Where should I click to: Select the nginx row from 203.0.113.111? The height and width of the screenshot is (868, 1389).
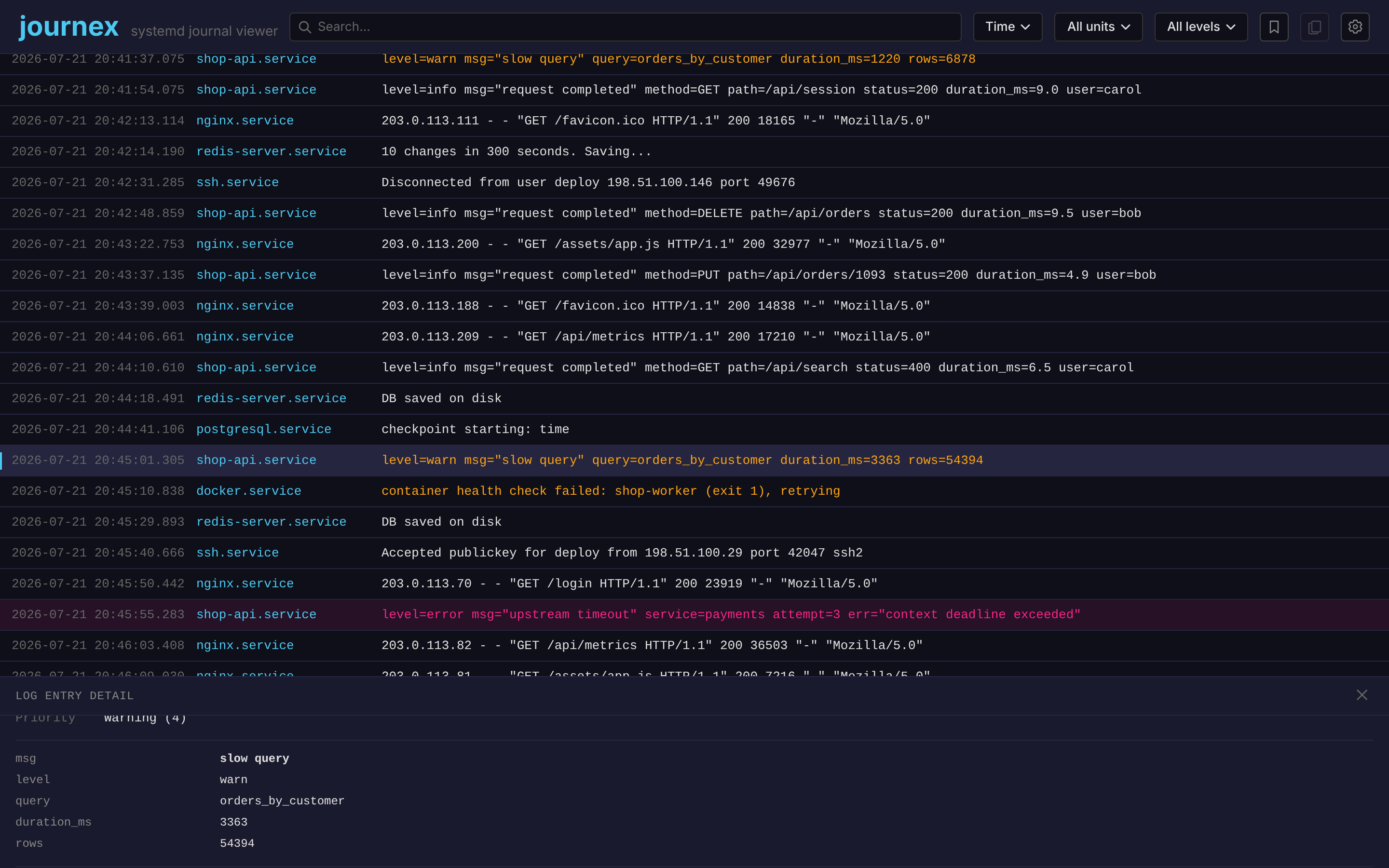point(694,121)
